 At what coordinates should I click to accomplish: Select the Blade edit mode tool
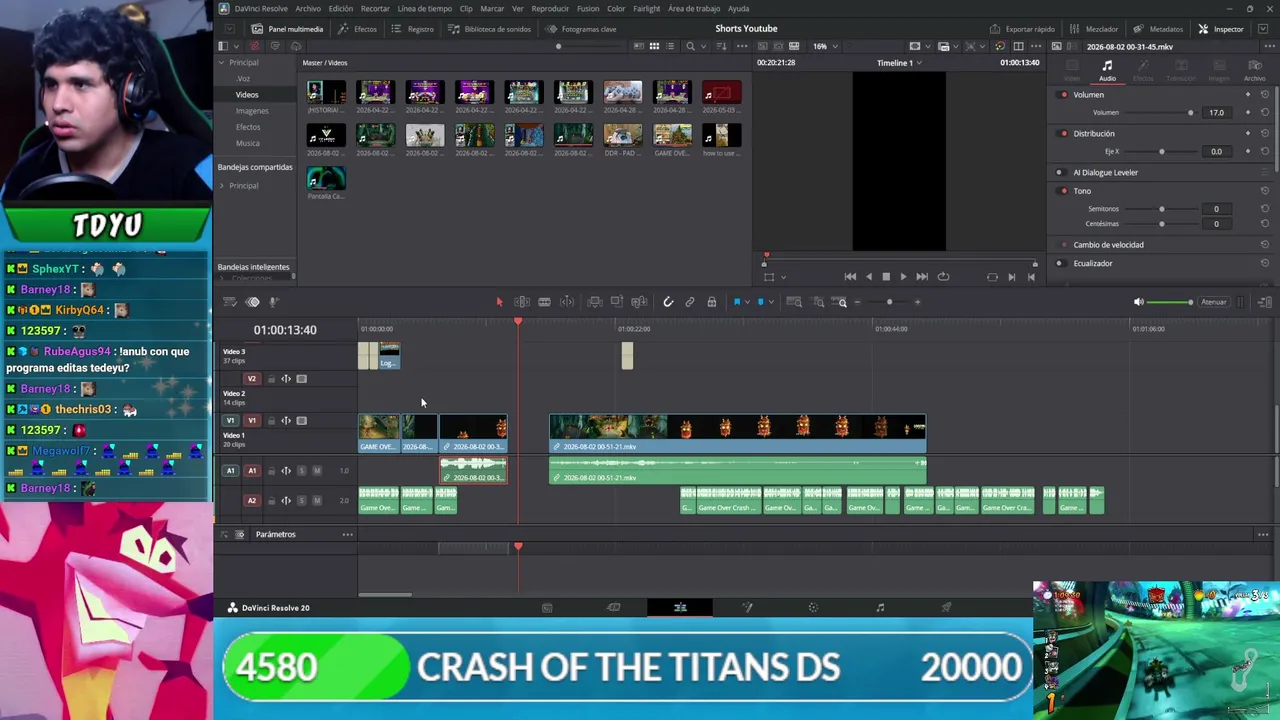tap(544, 302)
